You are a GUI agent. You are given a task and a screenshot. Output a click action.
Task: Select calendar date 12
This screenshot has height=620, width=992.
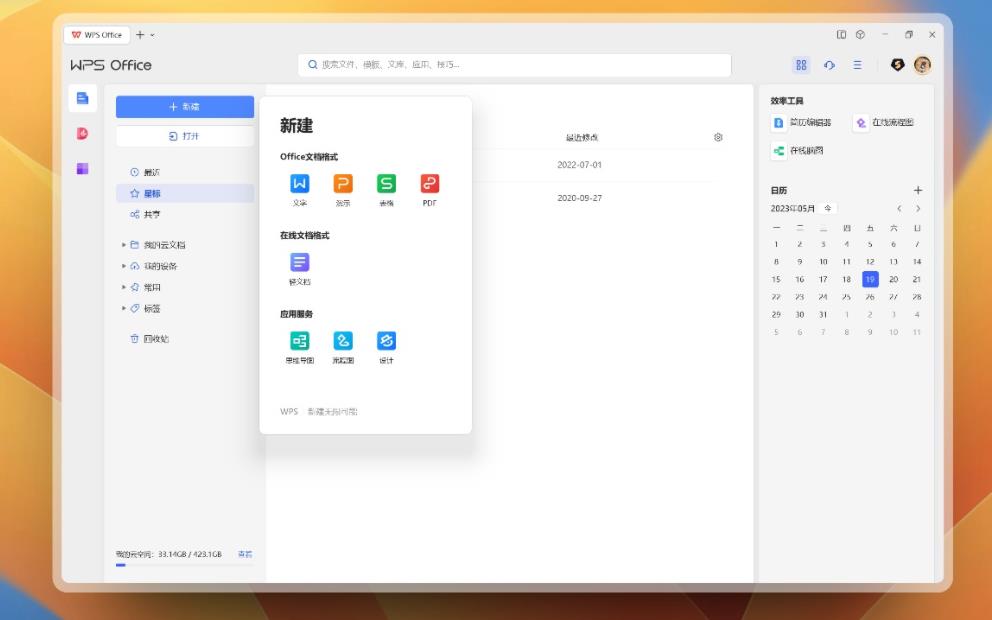[870, 261]
